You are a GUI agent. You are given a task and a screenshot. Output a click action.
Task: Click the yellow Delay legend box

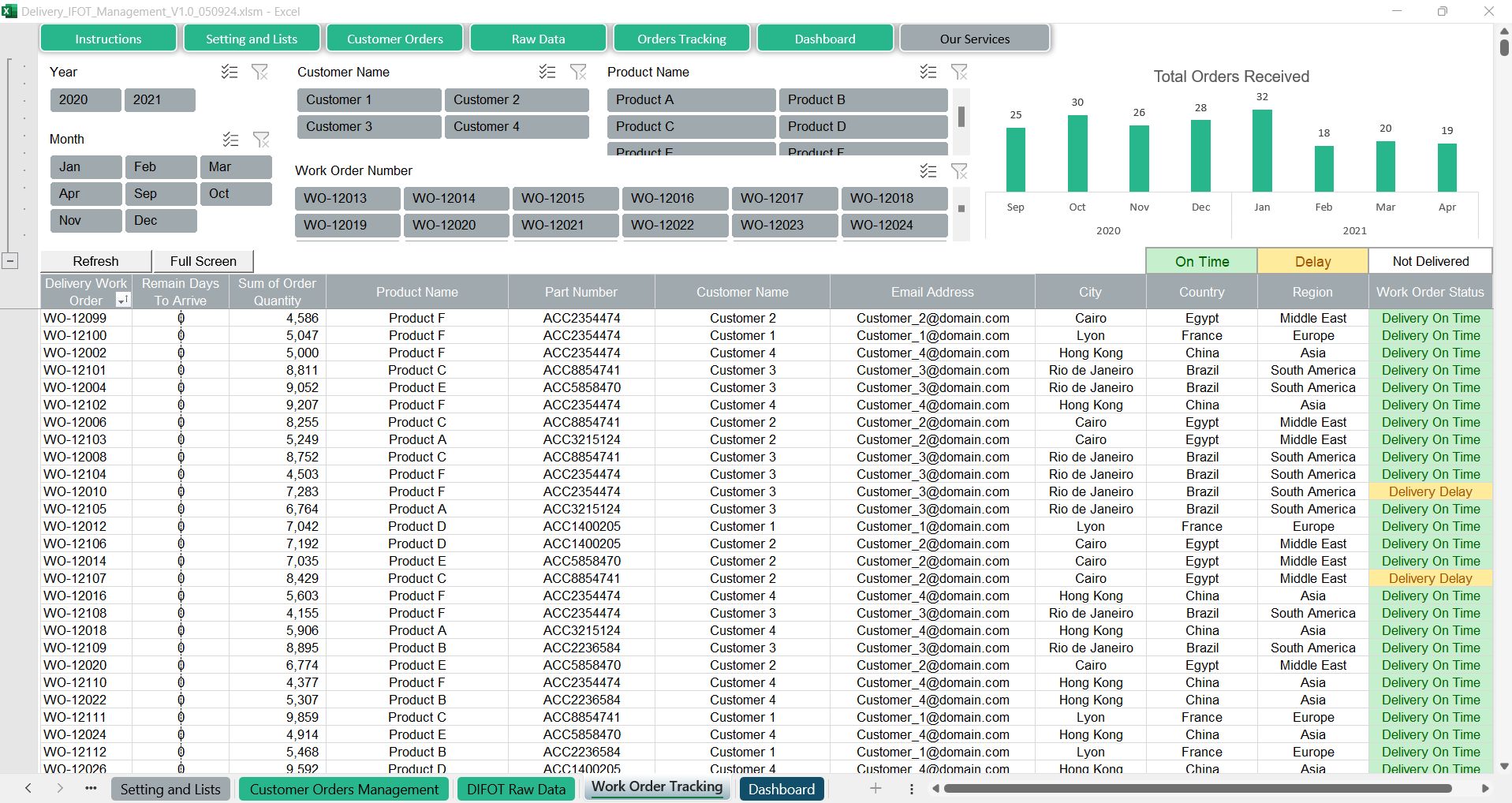[1312, 261]
